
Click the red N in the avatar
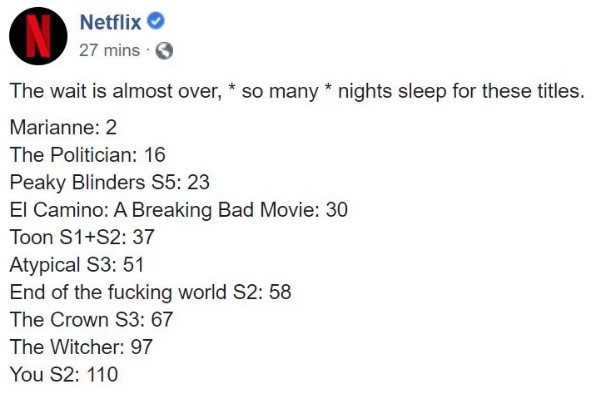[x=38, y=36]
